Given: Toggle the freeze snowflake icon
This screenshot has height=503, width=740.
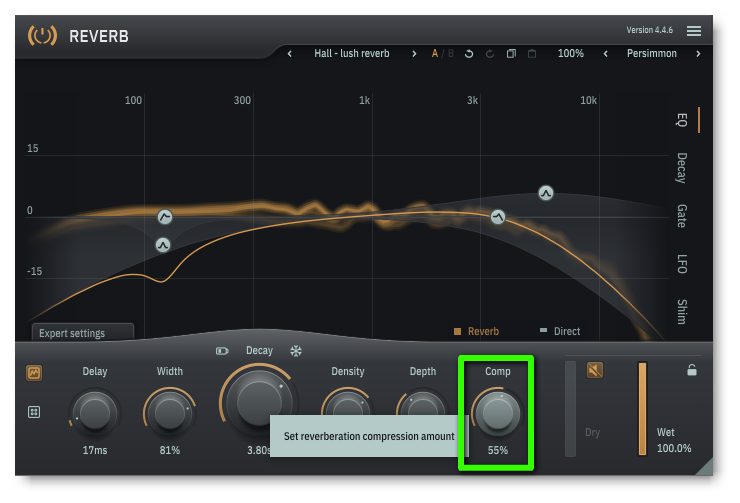Looking at the screenshot, I should tap(296, 351).
